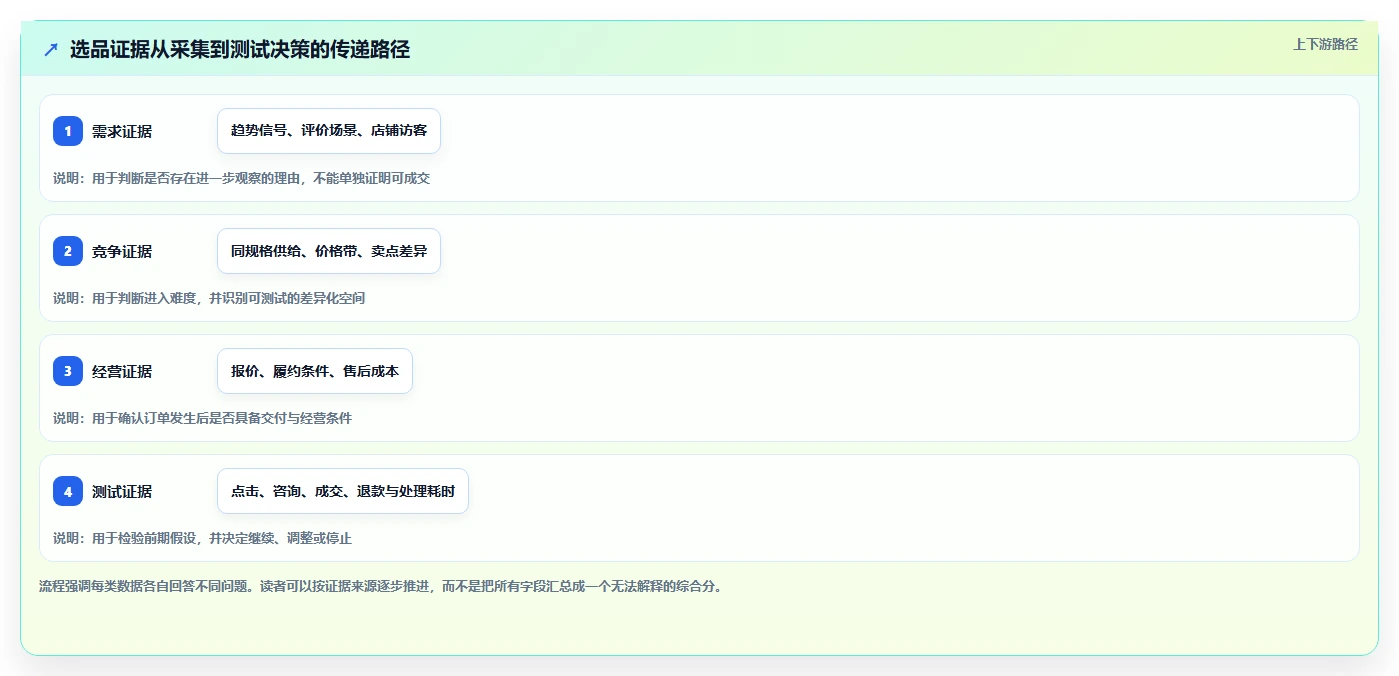Image resolution: width=1399 pixels, height=676 pixels.
Task: Select step number badge 3
Action: [x=68, y=371]
